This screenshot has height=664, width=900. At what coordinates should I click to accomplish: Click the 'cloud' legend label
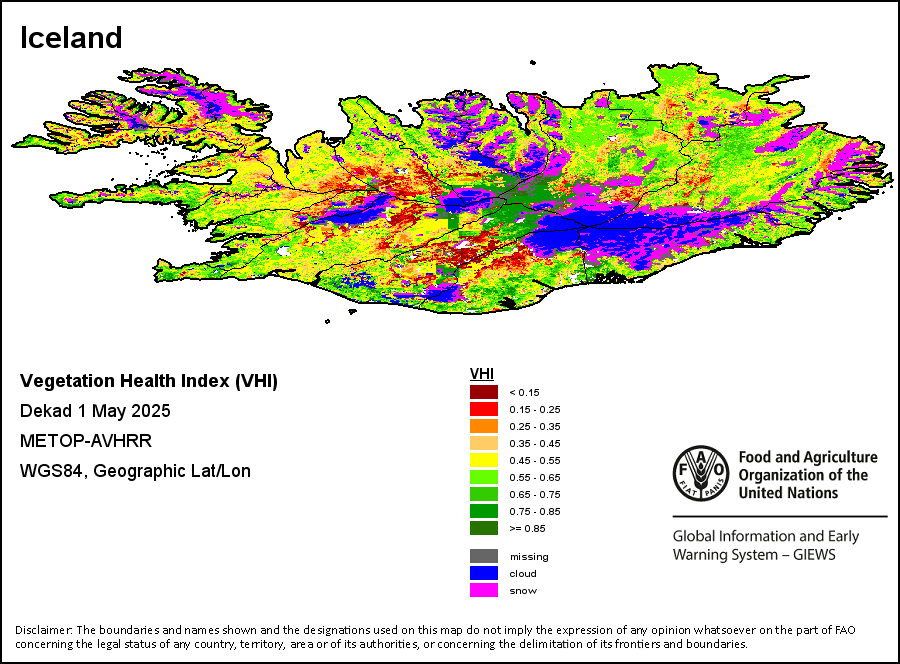[523, 573]
